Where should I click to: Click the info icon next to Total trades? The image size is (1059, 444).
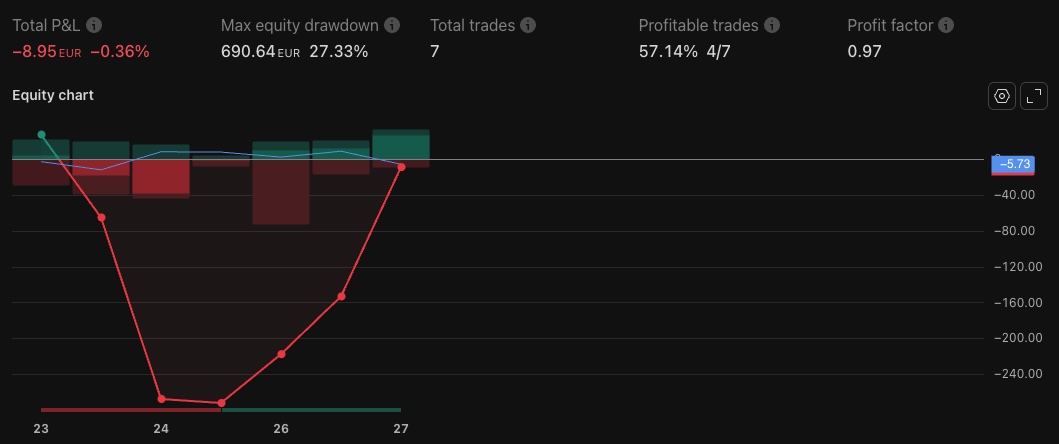(528, 25)
